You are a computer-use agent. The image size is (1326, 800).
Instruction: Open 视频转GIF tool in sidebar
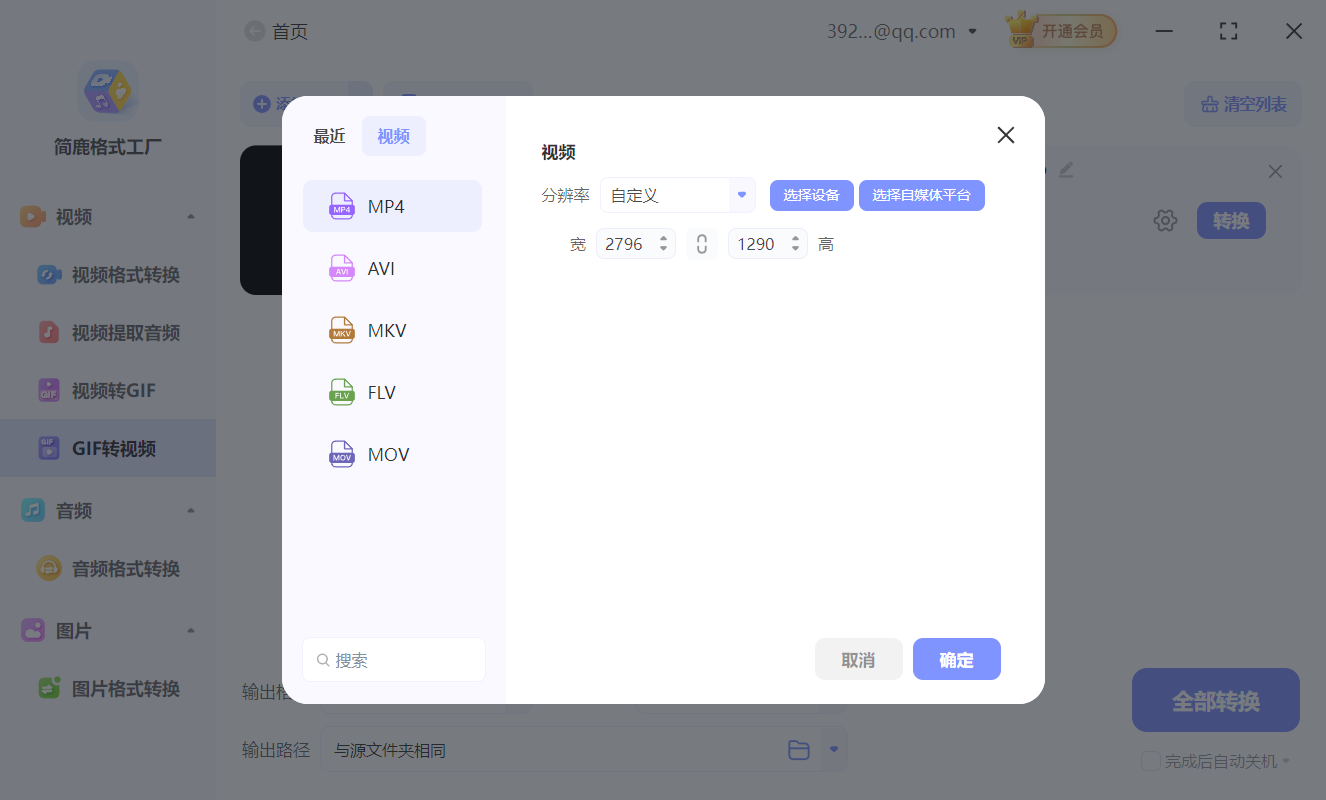[107, 390]
